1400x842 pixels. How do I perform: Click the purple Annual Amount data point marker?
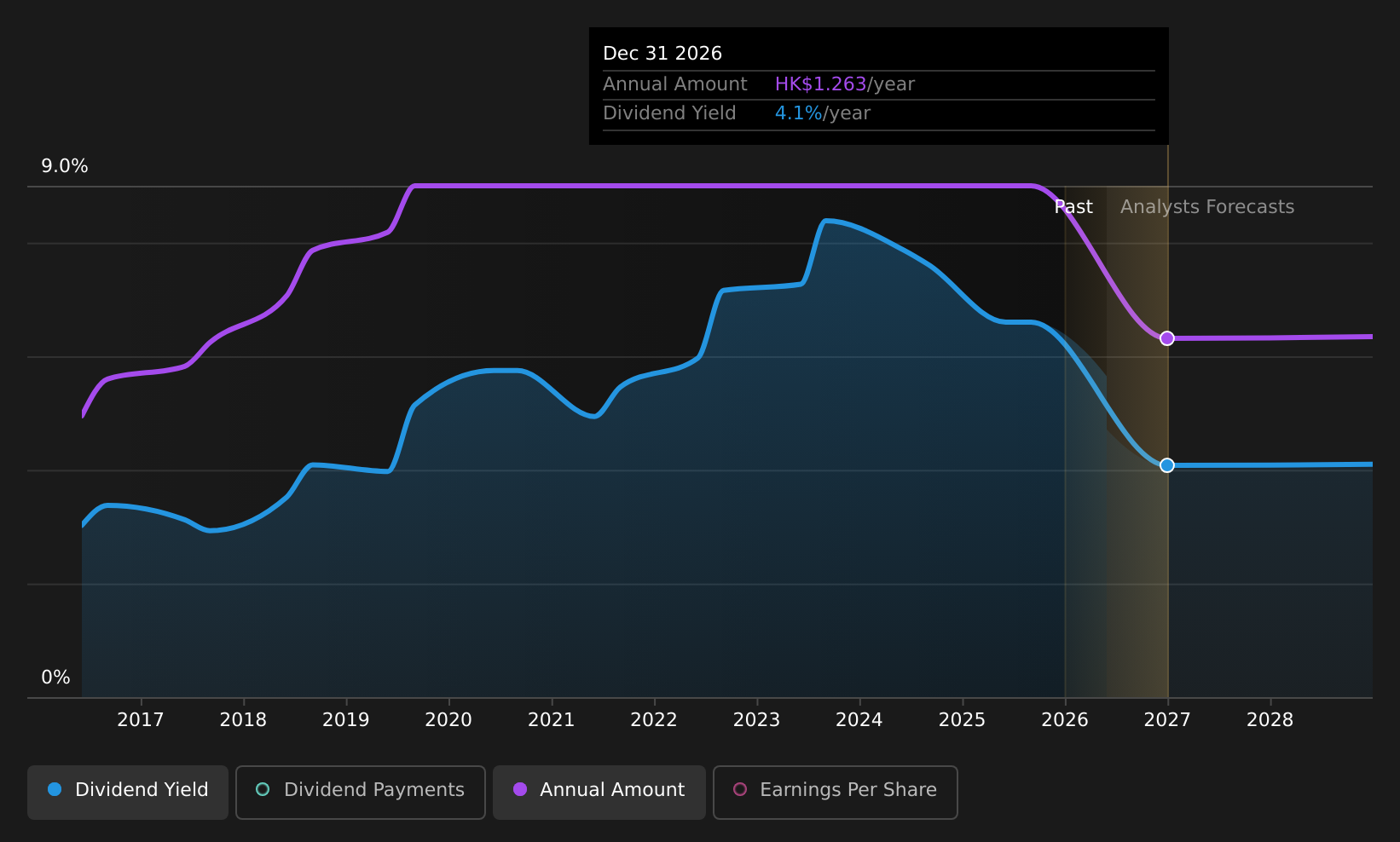1167,338
